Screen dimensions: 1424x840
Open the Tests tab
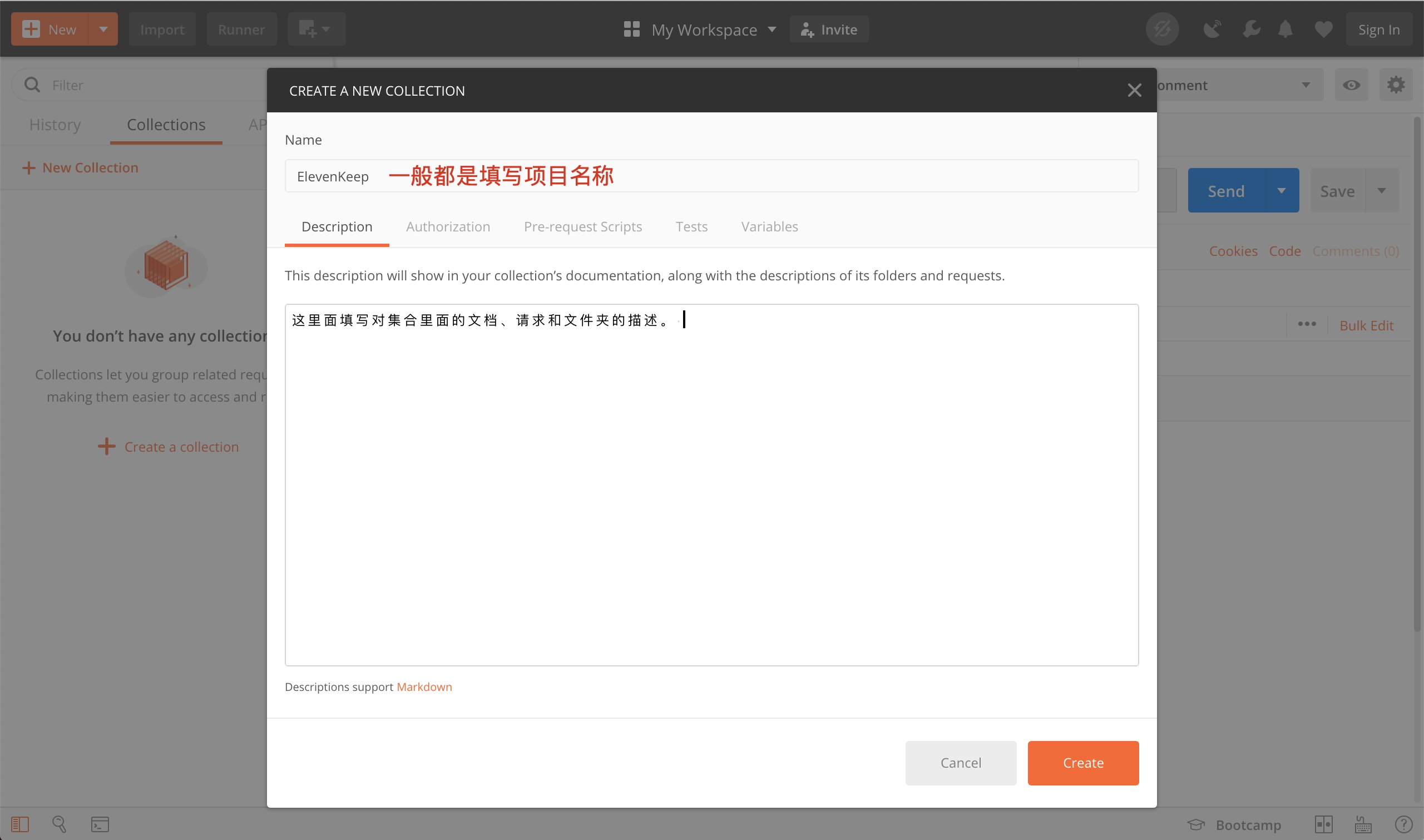(691, 226)
